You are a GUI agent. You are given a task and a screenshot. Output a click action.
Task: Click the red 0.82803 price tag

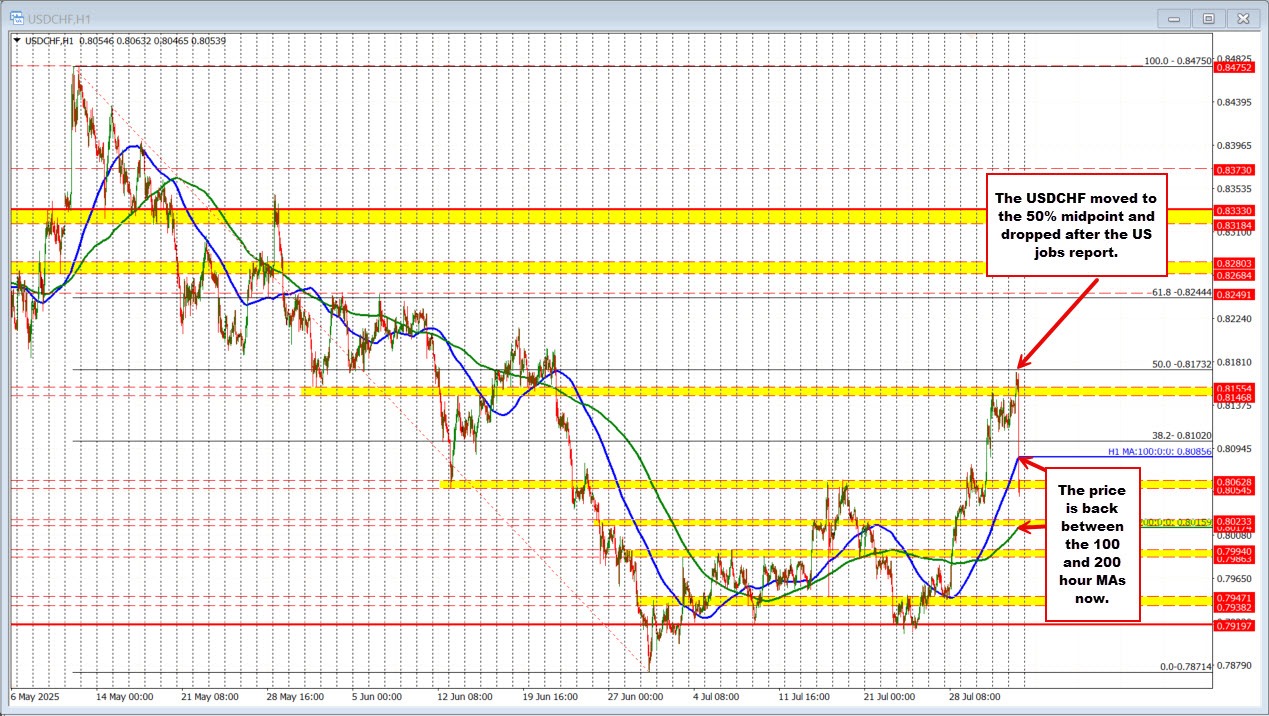[1235, 264]
